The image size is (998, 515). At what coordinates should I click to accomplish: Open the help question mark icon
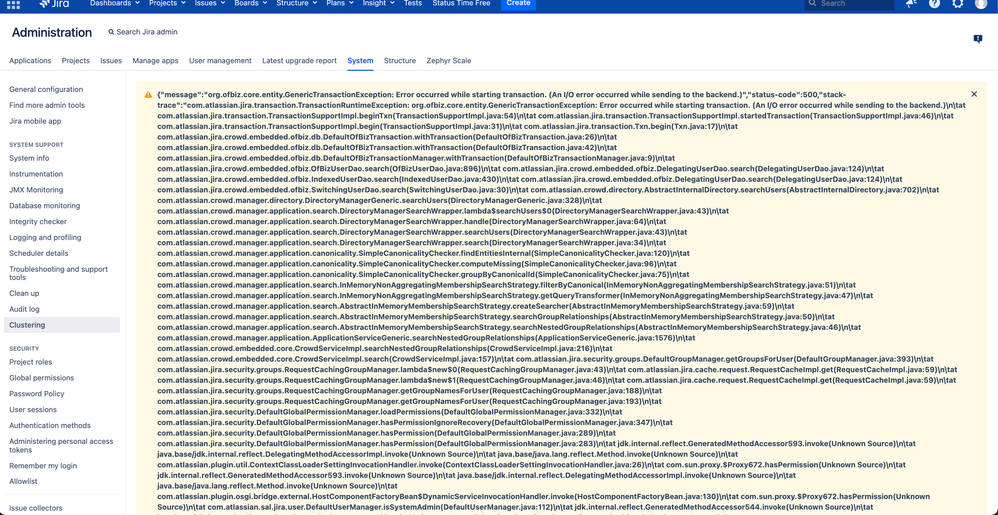pyautogui.click(x=934, y=4)
